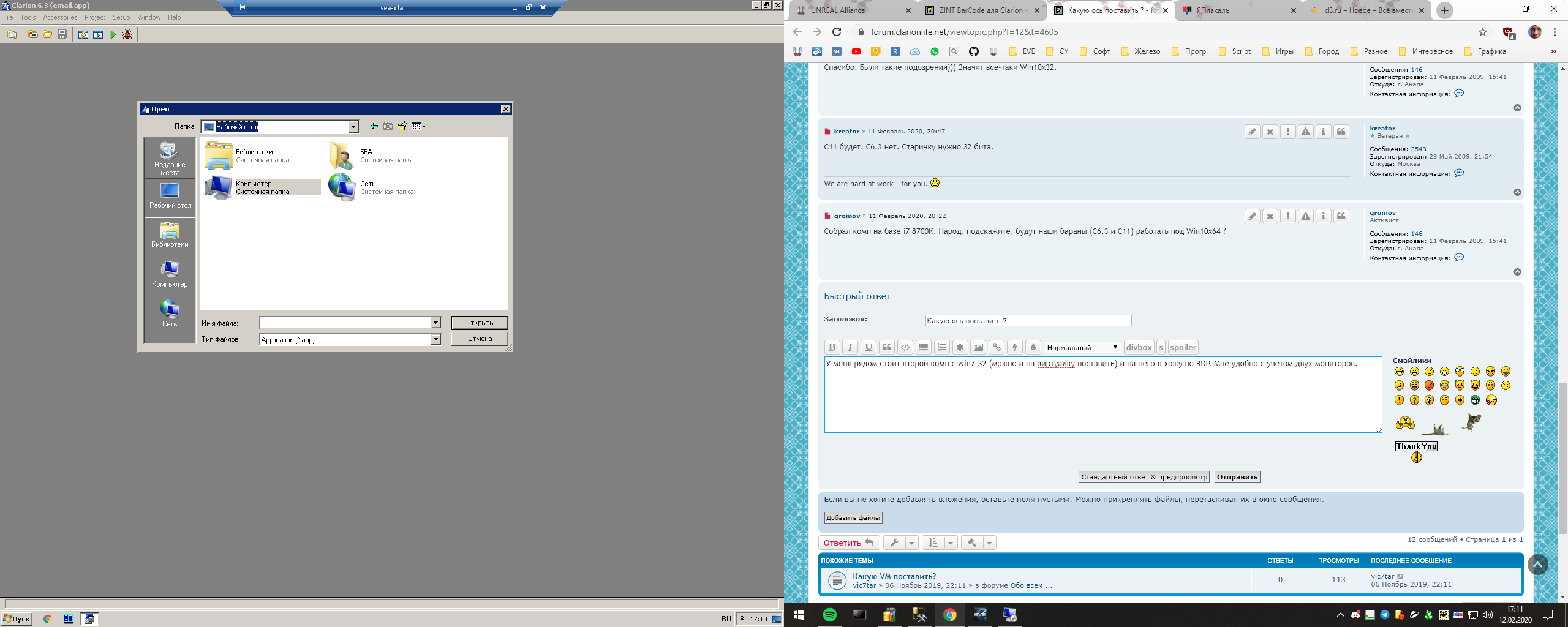Click the floppy disk Save icon
The image size is (1568, 627).
pyautogui.click(x=62, y=35)
